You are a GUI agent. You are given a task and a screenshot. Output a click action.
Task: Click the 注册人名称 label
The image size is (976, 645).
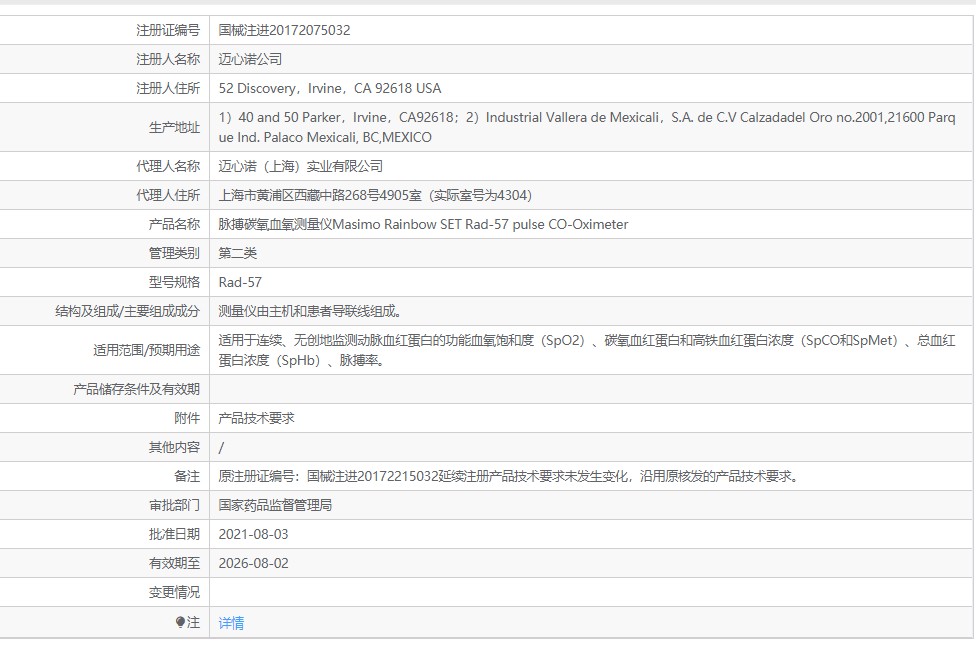(x=168, y=59)
